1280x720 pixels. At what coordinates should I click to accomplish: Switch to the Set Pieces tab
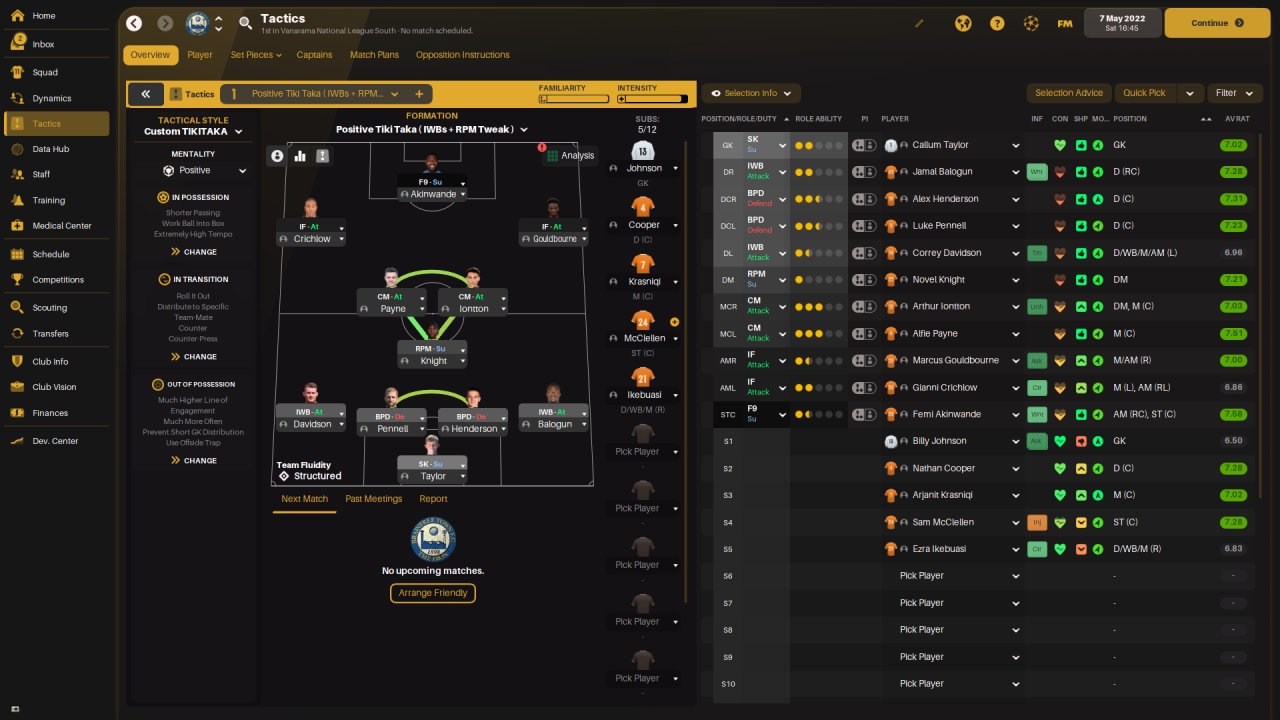click(257, 55)
